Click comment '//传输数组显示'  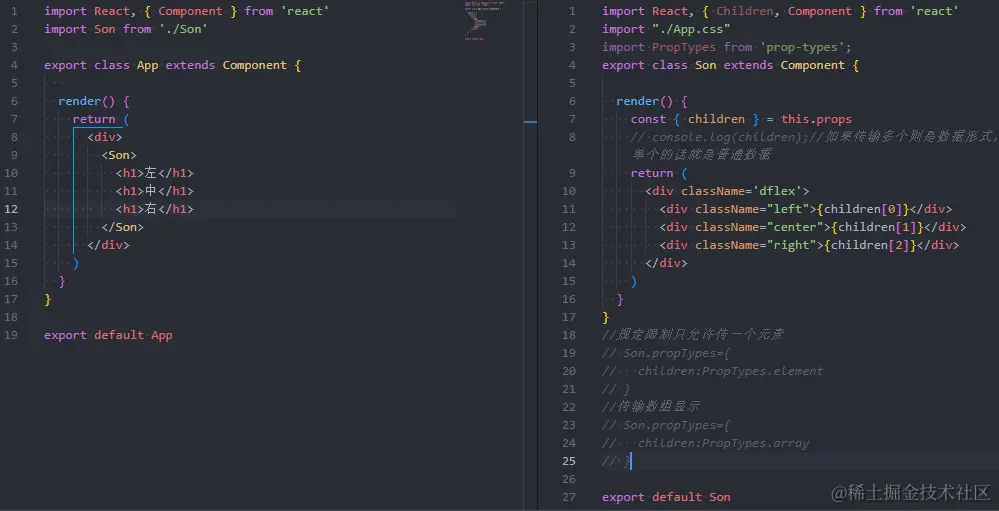click(x=652, y=407)
